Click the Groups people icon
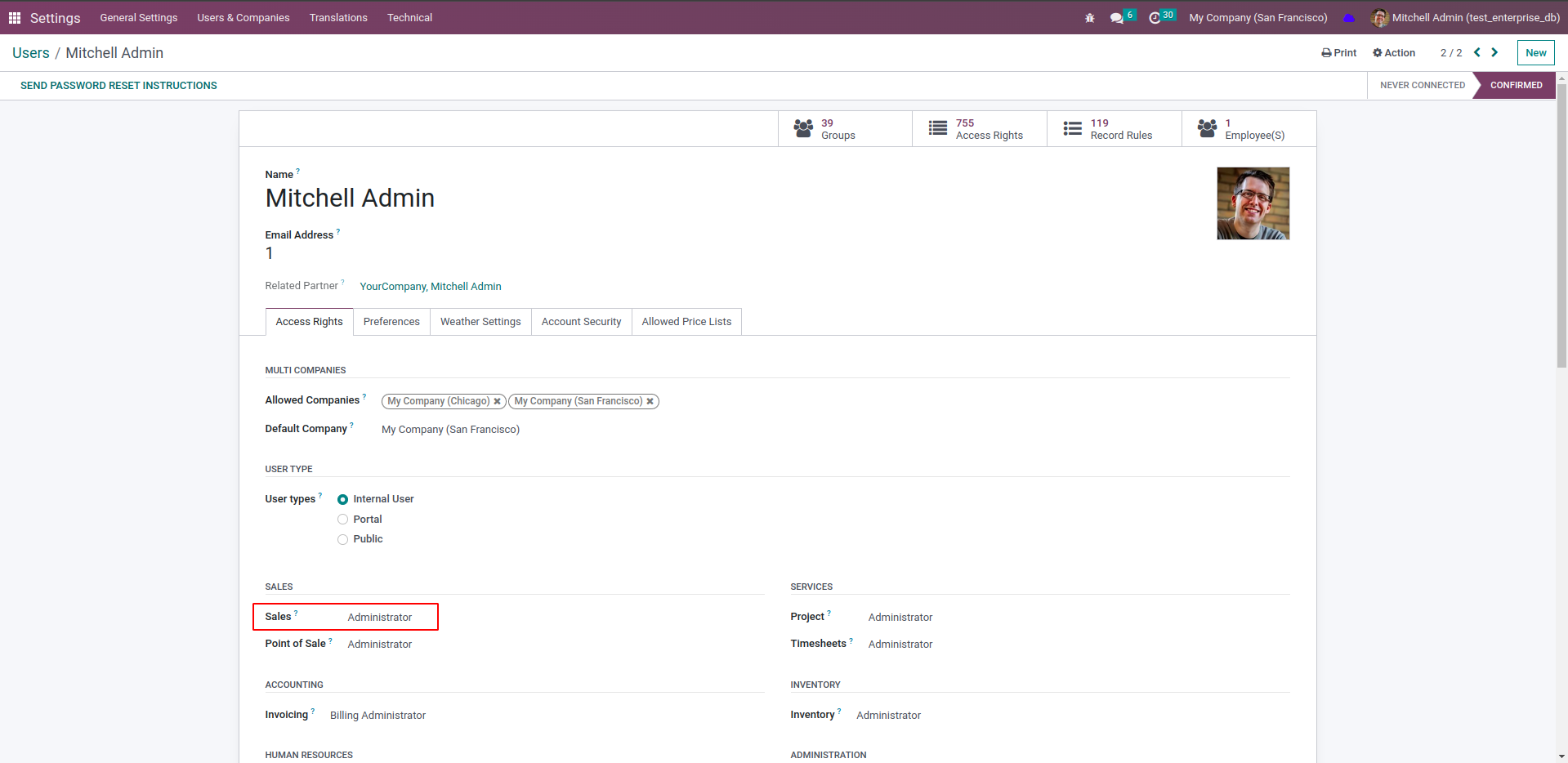This screenshot has height=763, width=1568. [x=803, y=128]
